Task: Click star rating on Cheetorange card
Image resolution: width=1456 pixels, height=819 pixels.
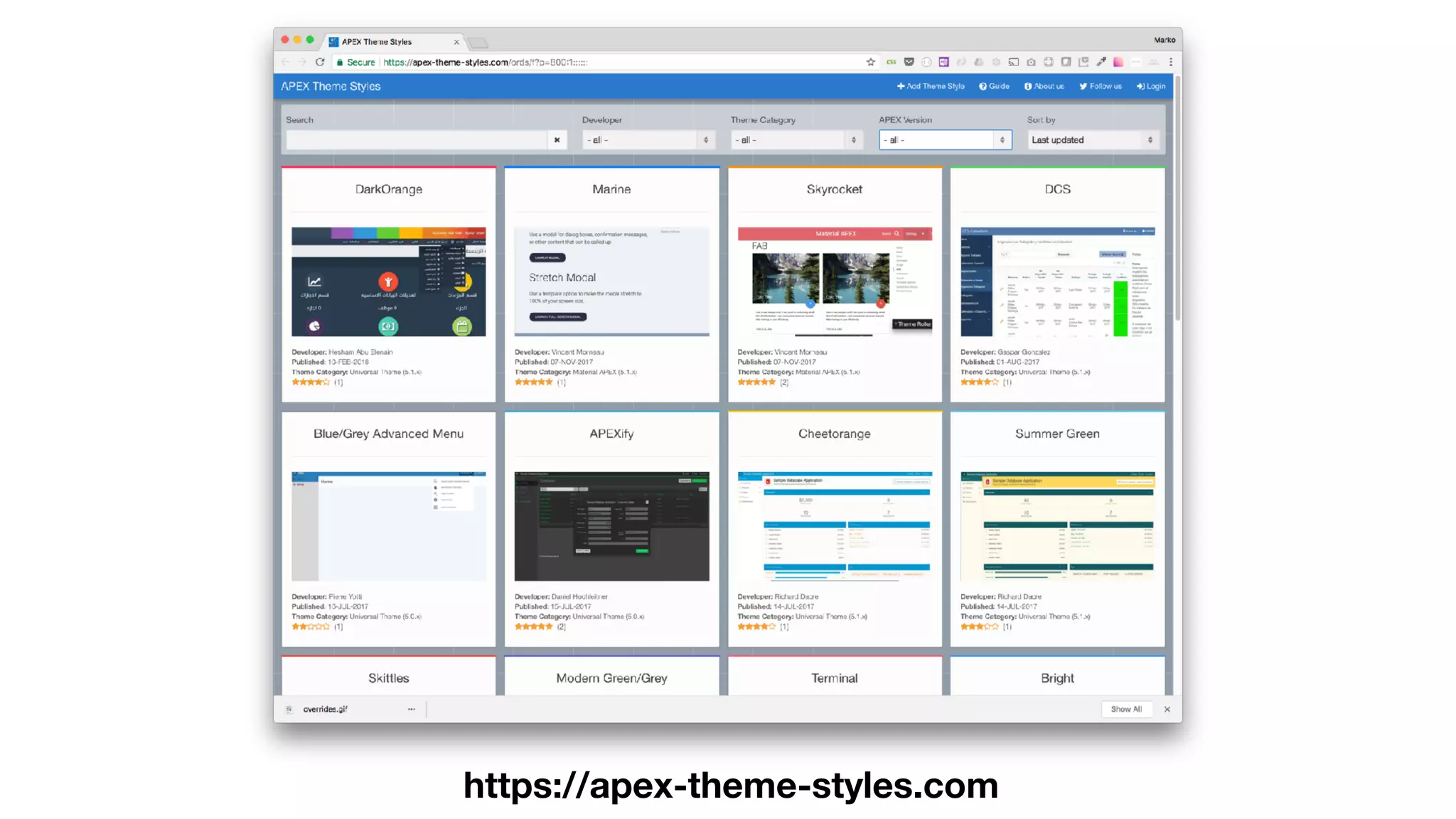Action: pyautogui.click(x=757, y=627)
